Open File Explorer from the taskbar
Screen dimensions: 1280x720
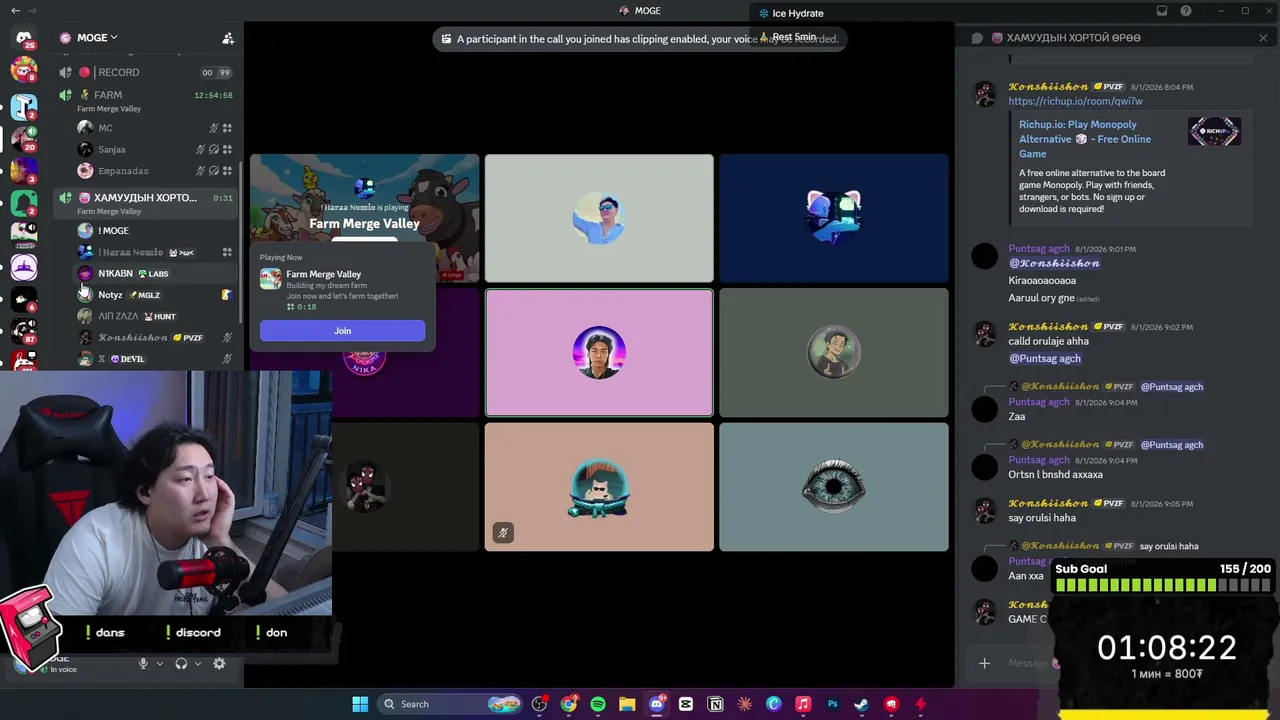coord(627,704)
